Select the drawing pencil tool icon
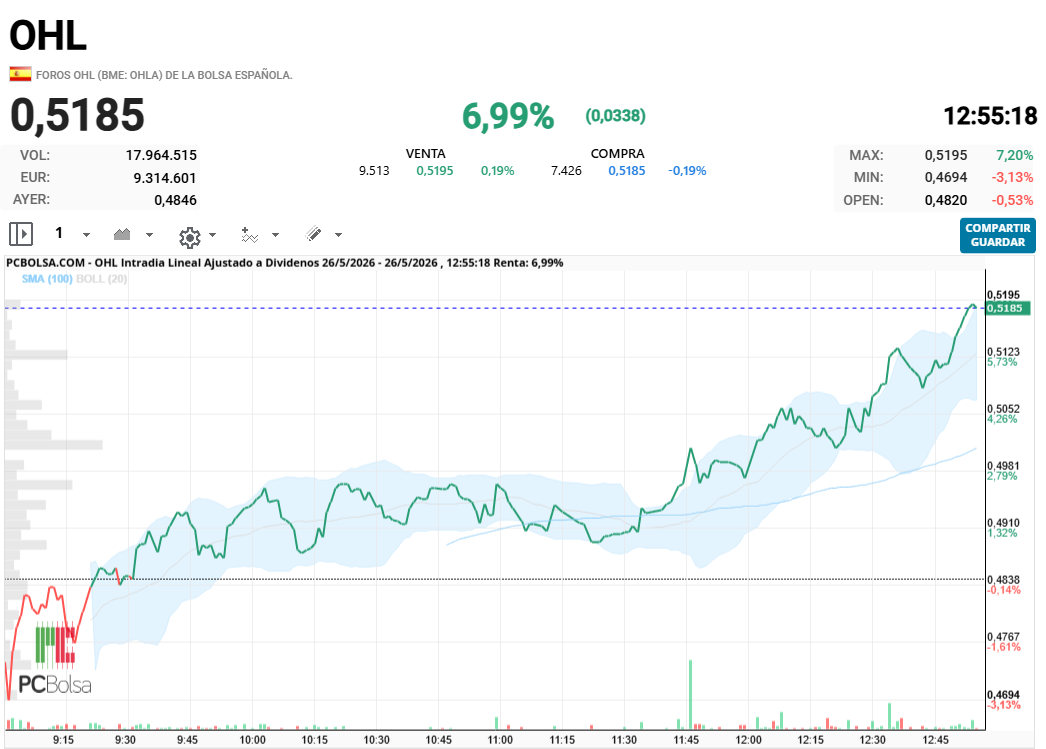This screenshot has width=1046, height=749. (314, 233)
